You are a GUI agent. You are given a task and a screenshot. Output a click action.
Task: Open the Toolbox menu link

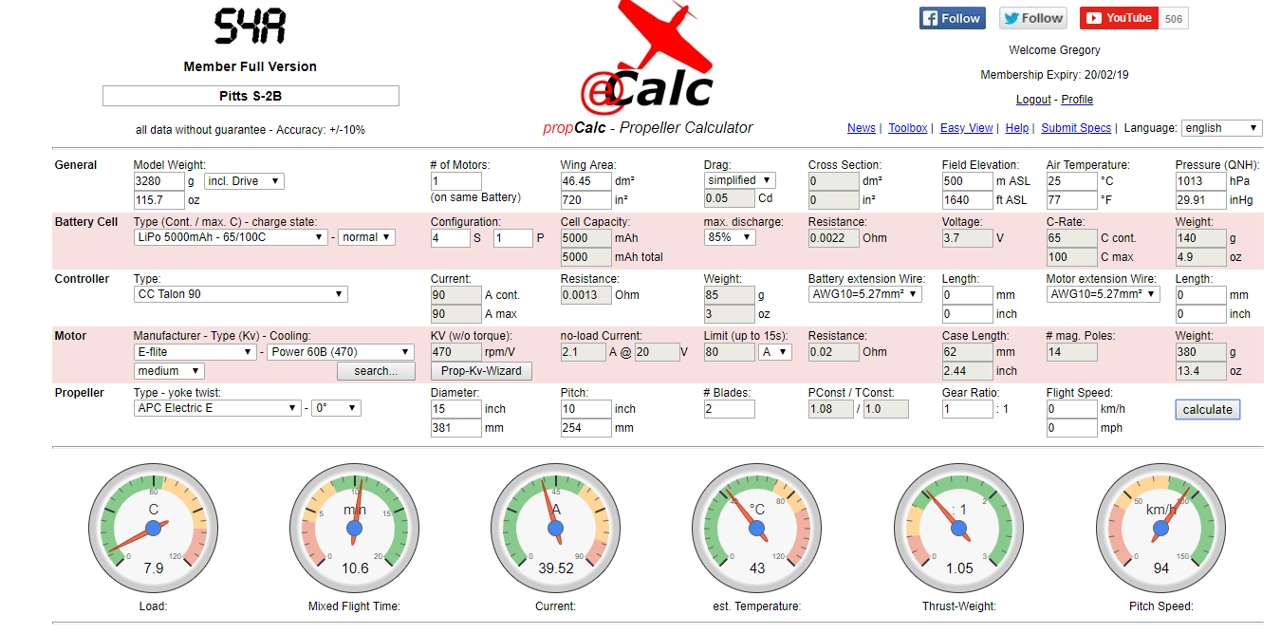point(908,128)
